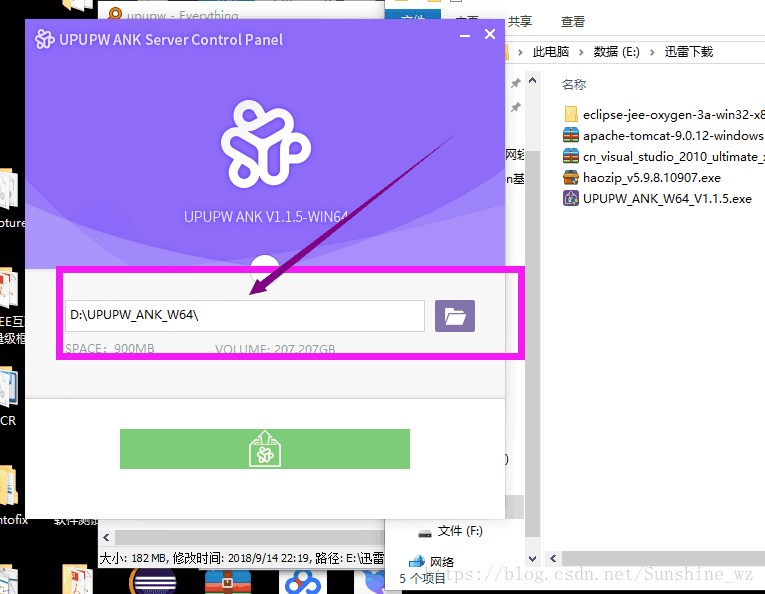Viewport: 765px width, 594px height.
Task: Click the brown archive app taskbar icon
Action: coord(227,581)
